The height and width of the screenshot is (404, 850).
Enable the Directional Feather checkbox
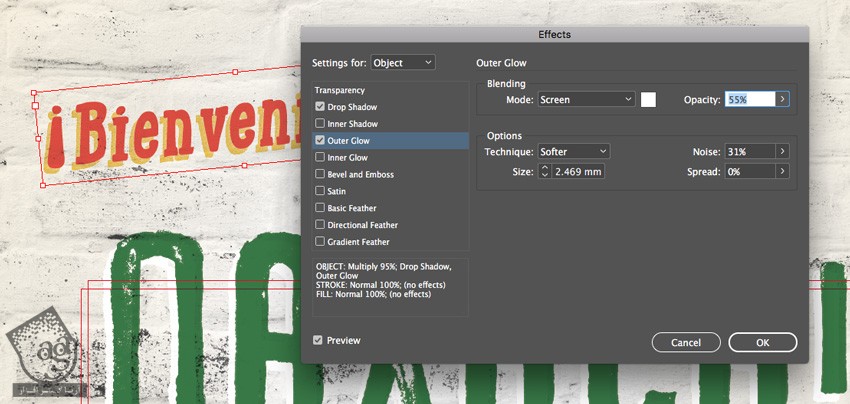click(x=320, y=225)
